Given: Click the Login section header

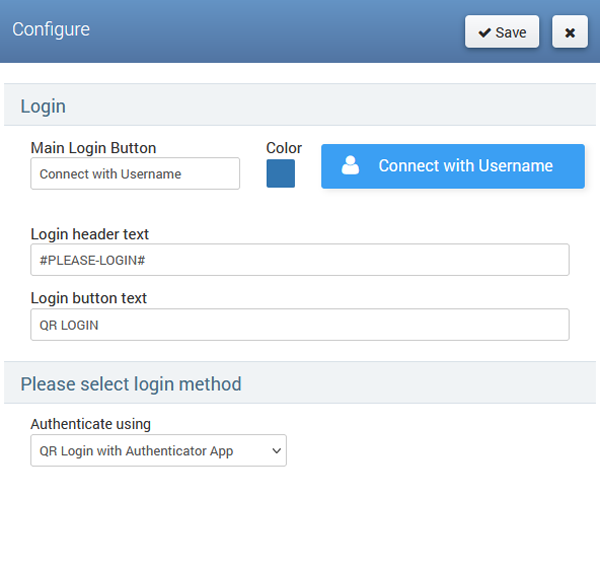Looking at the screenshot, I should pos(43,106).
